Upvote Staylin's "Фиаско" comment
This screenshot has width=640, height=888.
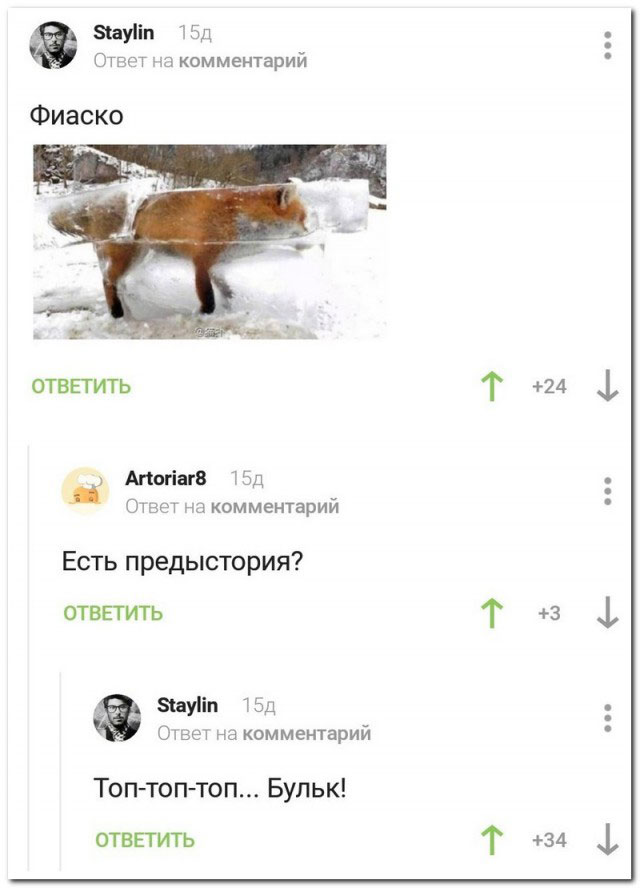coord(492,387)
